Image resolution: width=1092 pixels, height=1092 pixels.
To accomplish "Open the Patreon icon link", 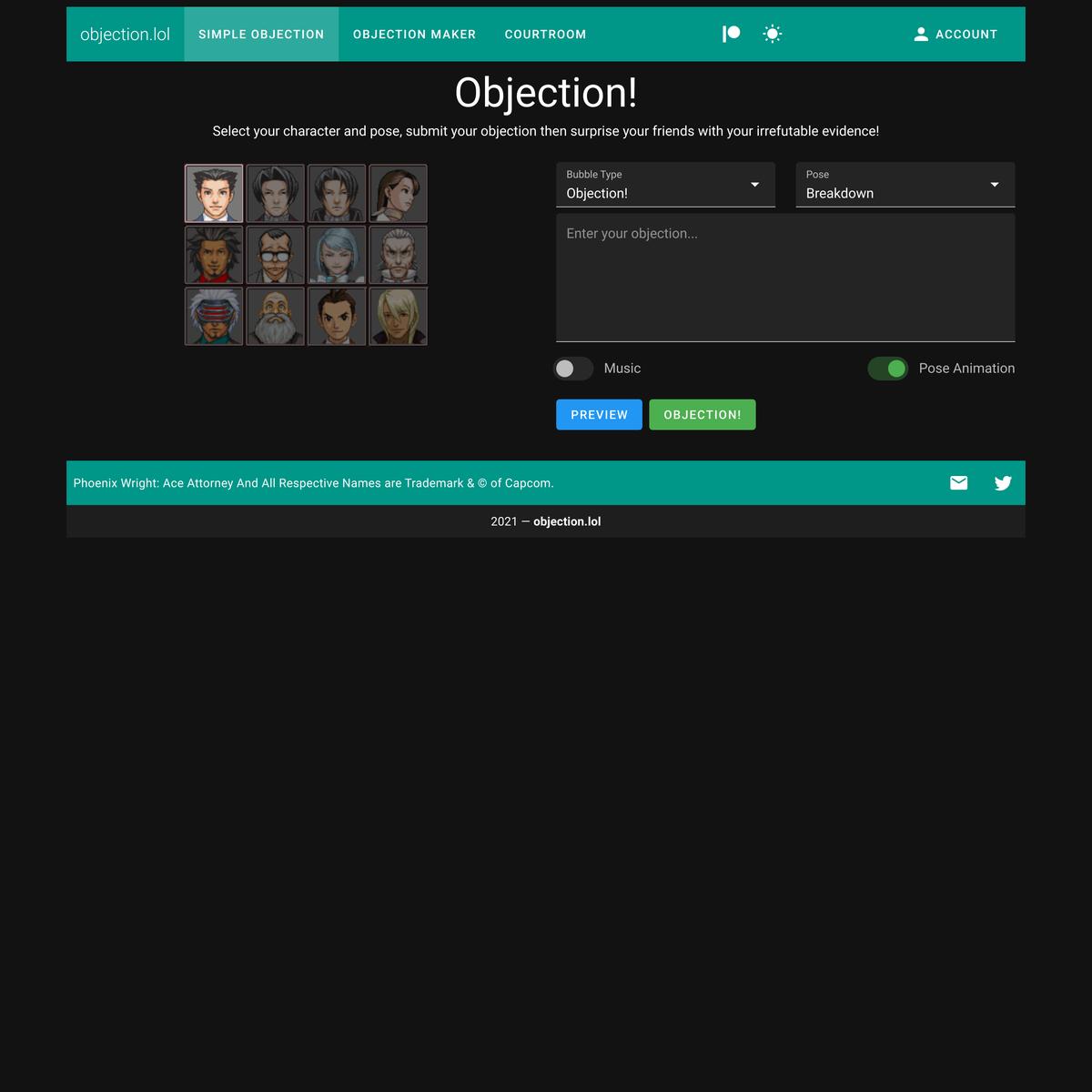I will pos(731,34).
